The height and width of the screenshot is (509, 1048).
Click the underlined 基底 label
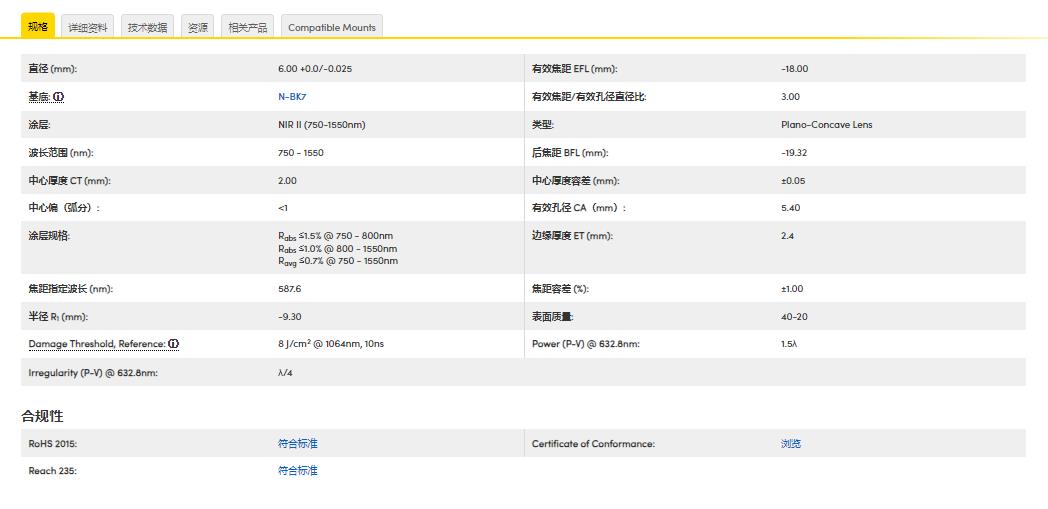[x=38, y=97]
